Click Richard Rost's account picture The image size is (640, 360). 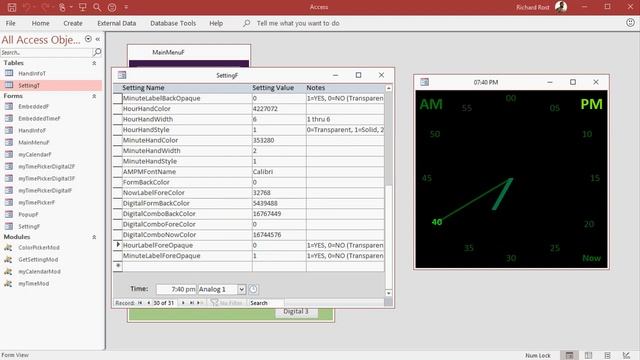pyautogui.click(x=561, y=7)
